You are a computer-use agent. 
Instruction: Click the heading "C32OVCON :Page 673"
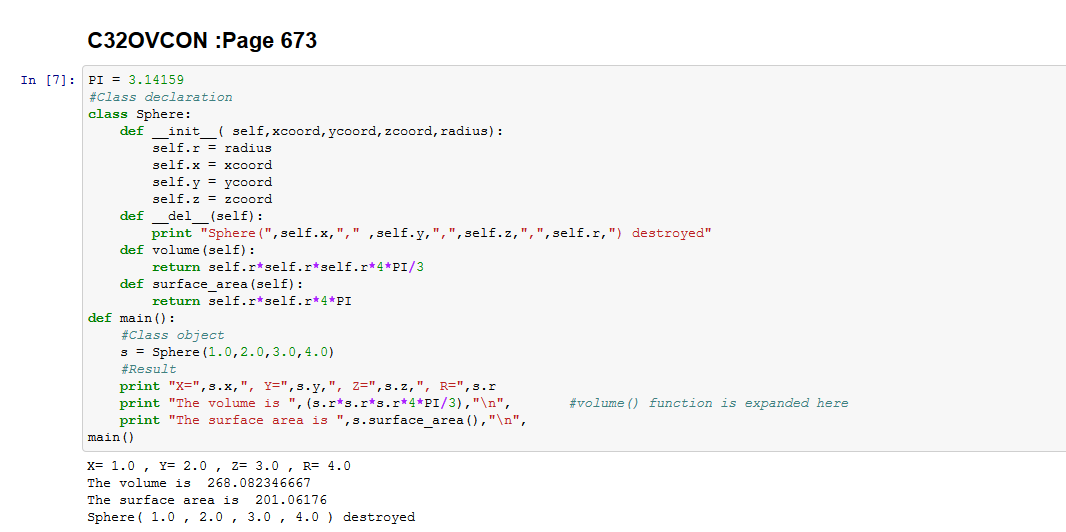[x=202, y=41]
